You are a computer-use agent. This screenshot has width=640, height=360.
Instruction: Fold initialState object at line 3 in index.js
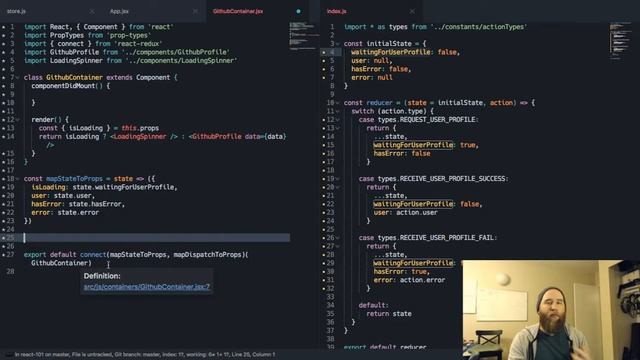(x=338, y=44)
